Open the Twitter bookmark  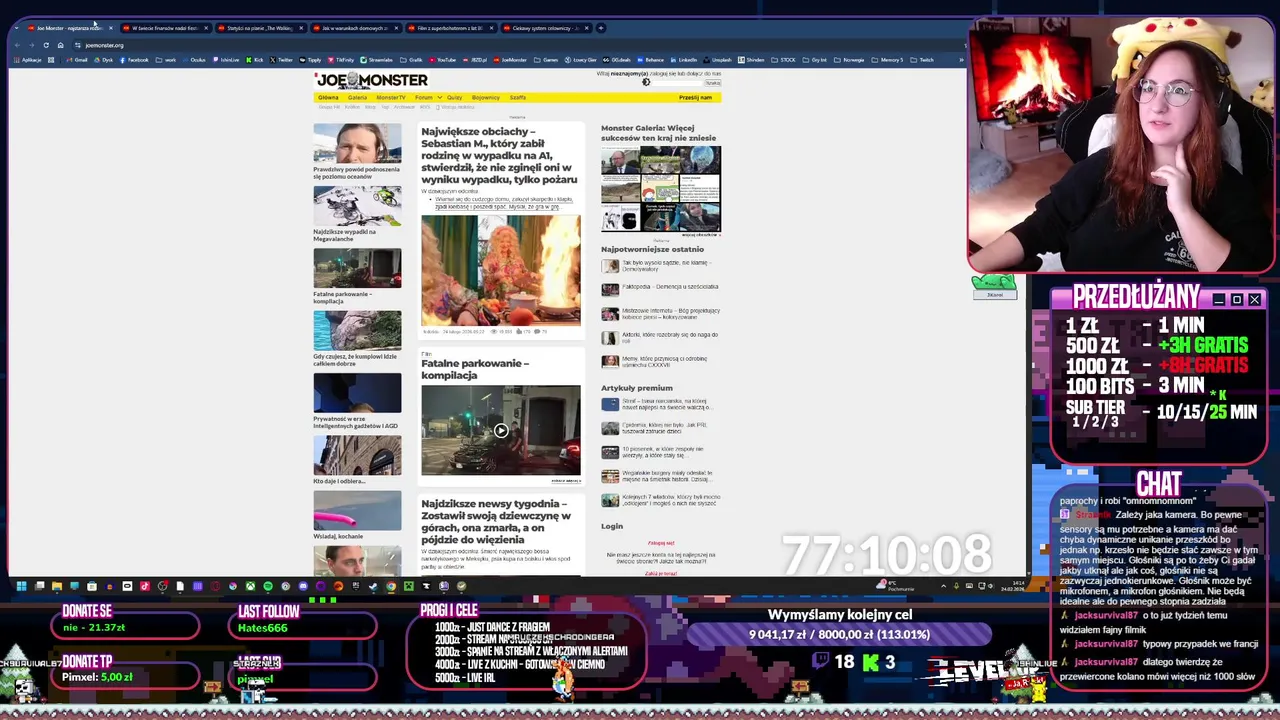pos(281,60)
